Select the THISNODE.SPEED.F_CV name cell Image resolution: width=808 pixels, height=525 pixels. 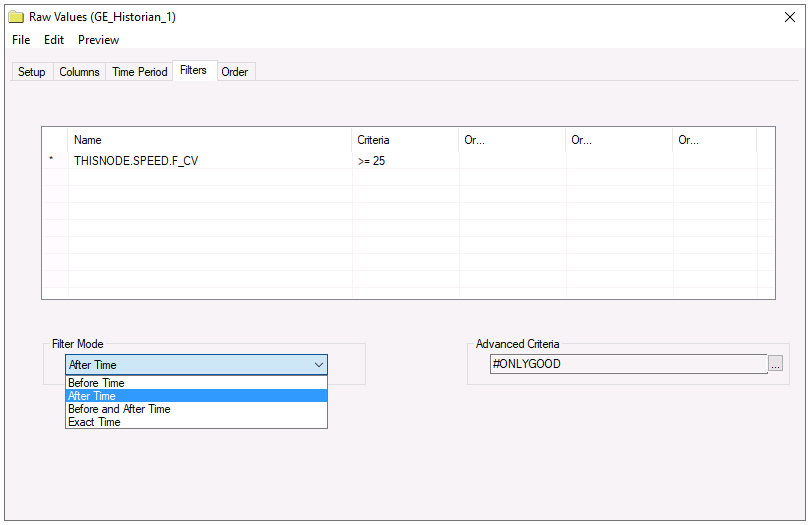[210, 161]
